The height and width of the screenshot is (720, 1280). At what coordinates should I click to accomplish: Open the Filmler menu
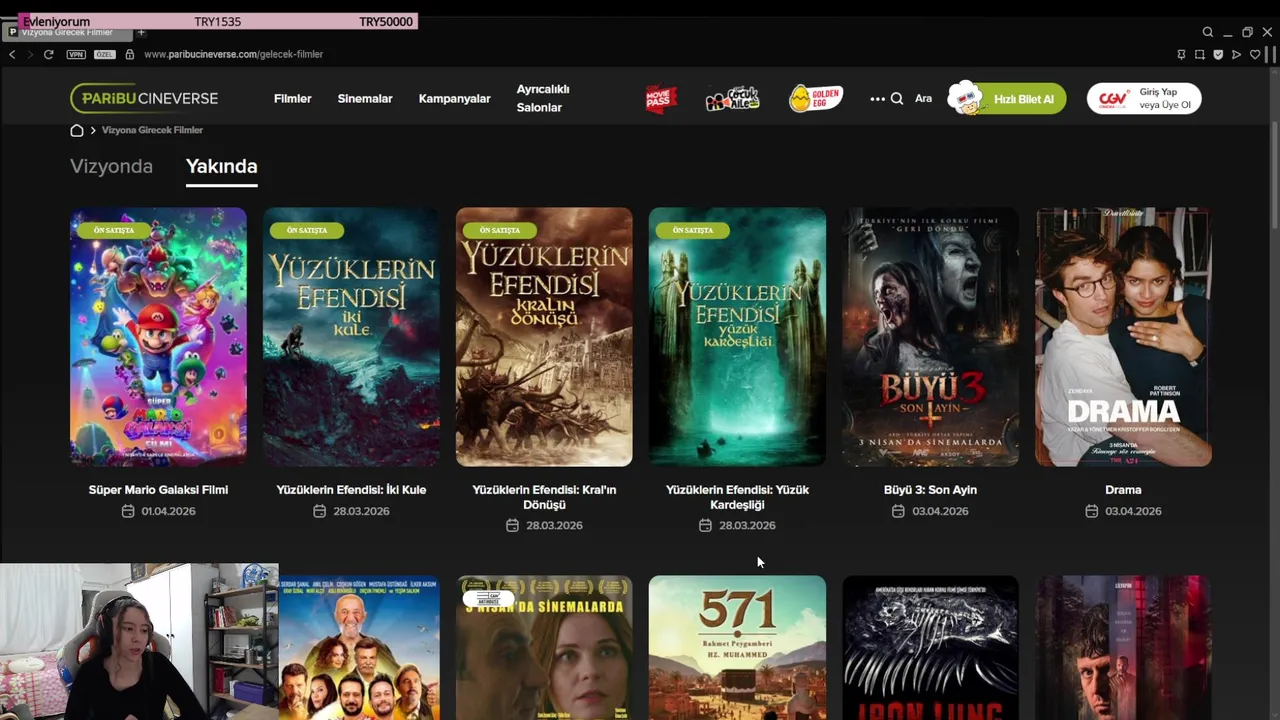click(293, 99)
